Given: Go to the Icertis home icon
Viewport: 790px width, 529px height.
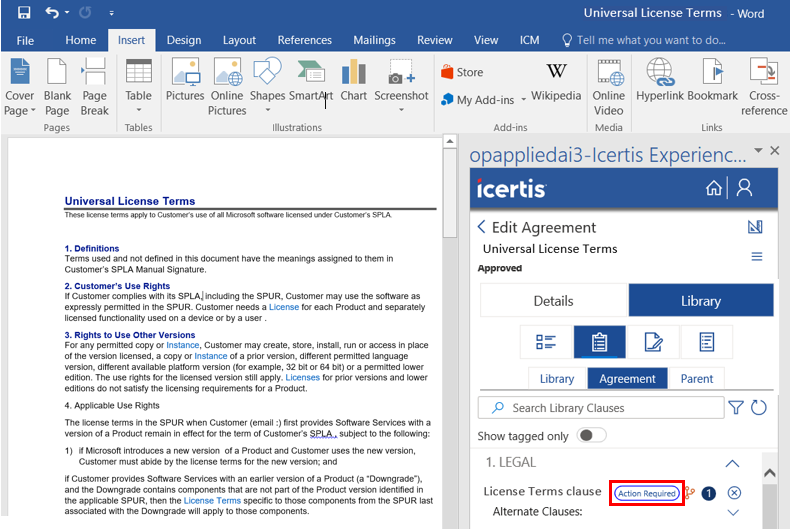Looking at the screenshot, I should point(713,188).
